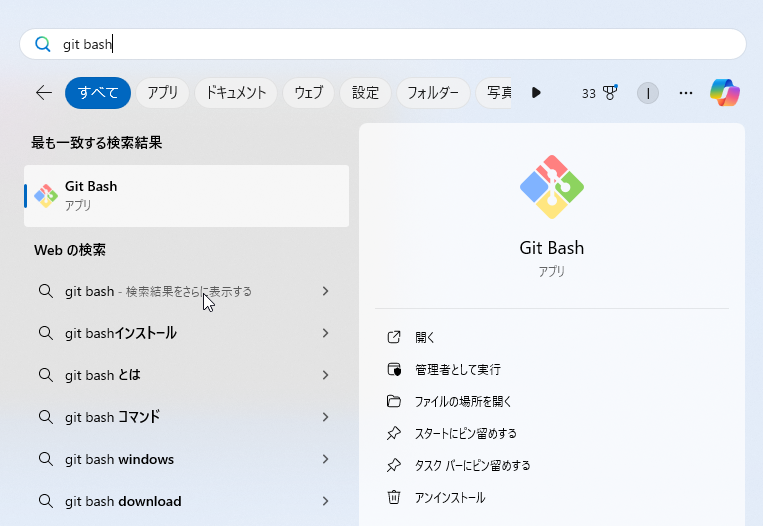The height and width of the screenshot is (526, 763).
Task: Launch Copilot from the colorful icon
Action: click(725, 92)
